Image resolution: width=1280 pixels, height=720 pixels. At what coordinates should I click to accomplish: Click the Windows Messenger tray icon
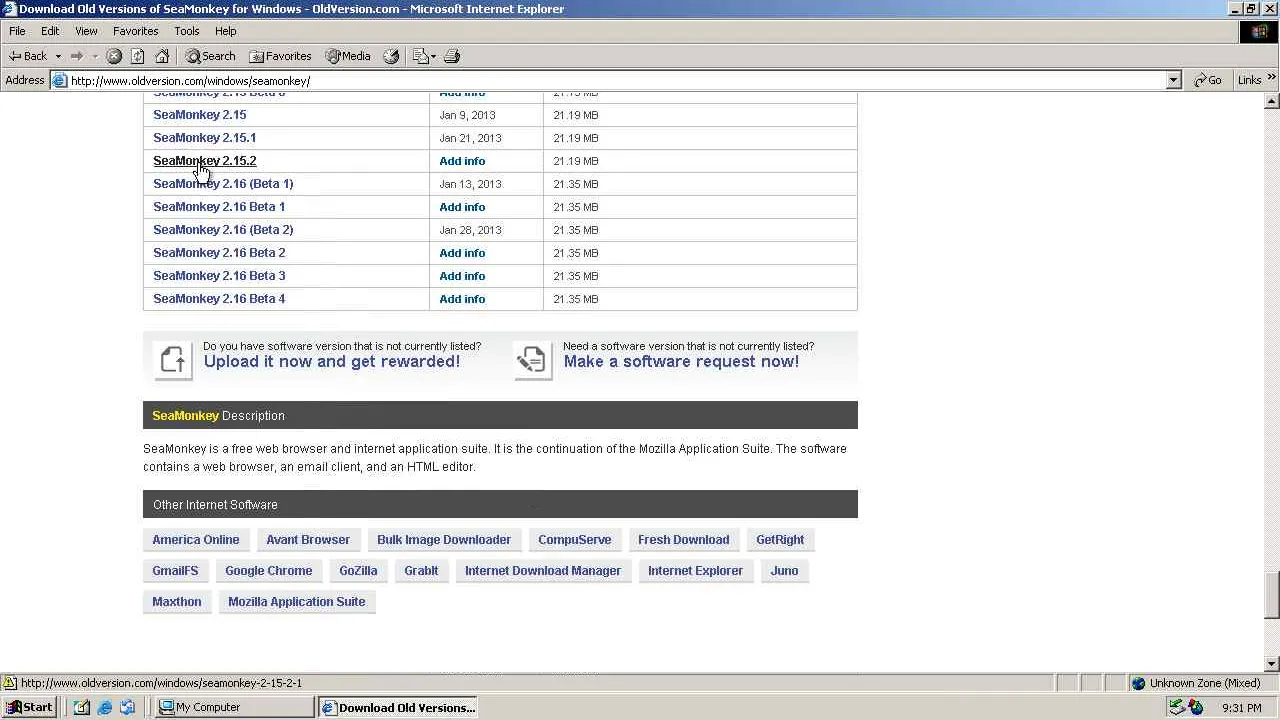point(1196,708)
